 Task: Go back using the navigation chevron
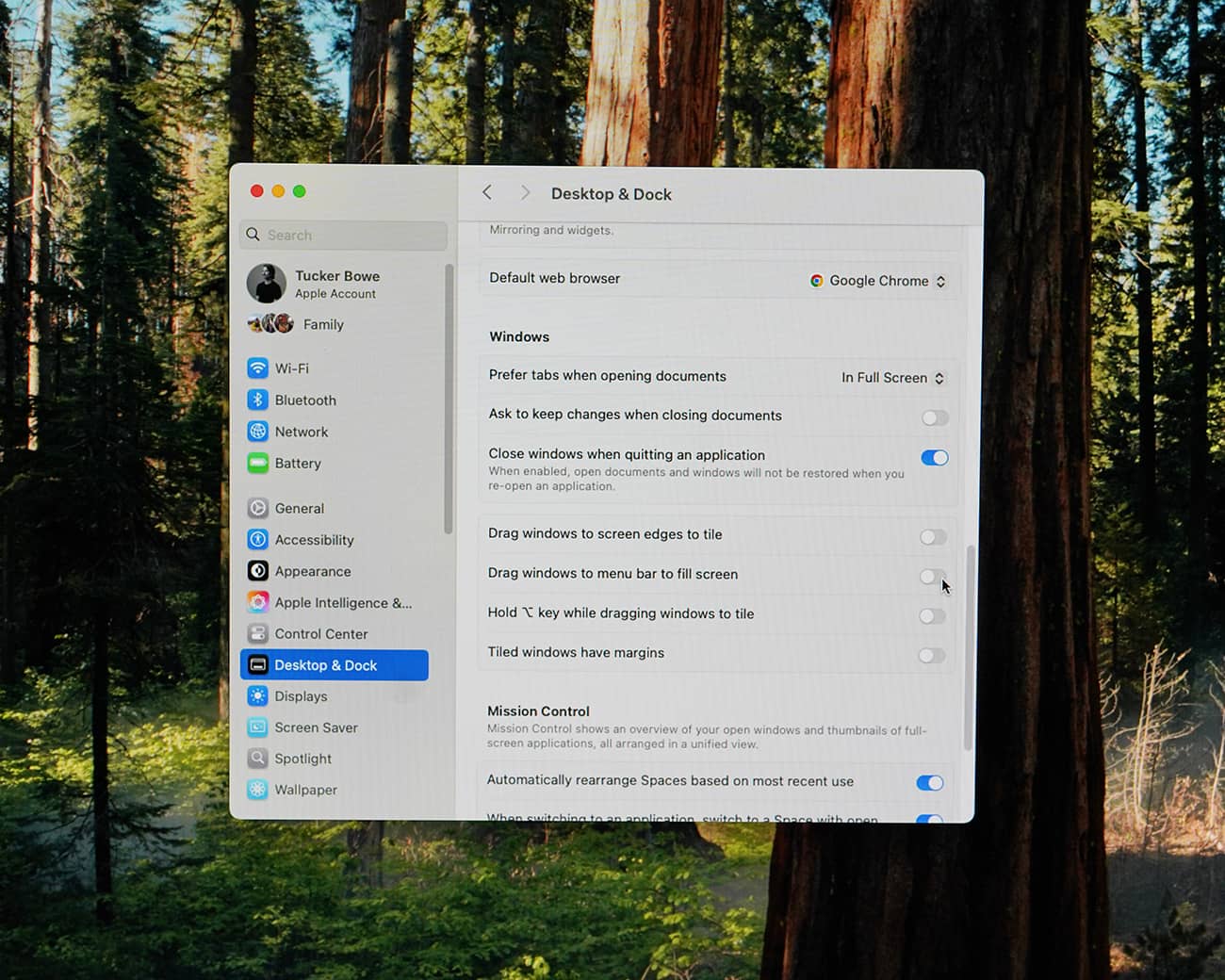[486, 192]
